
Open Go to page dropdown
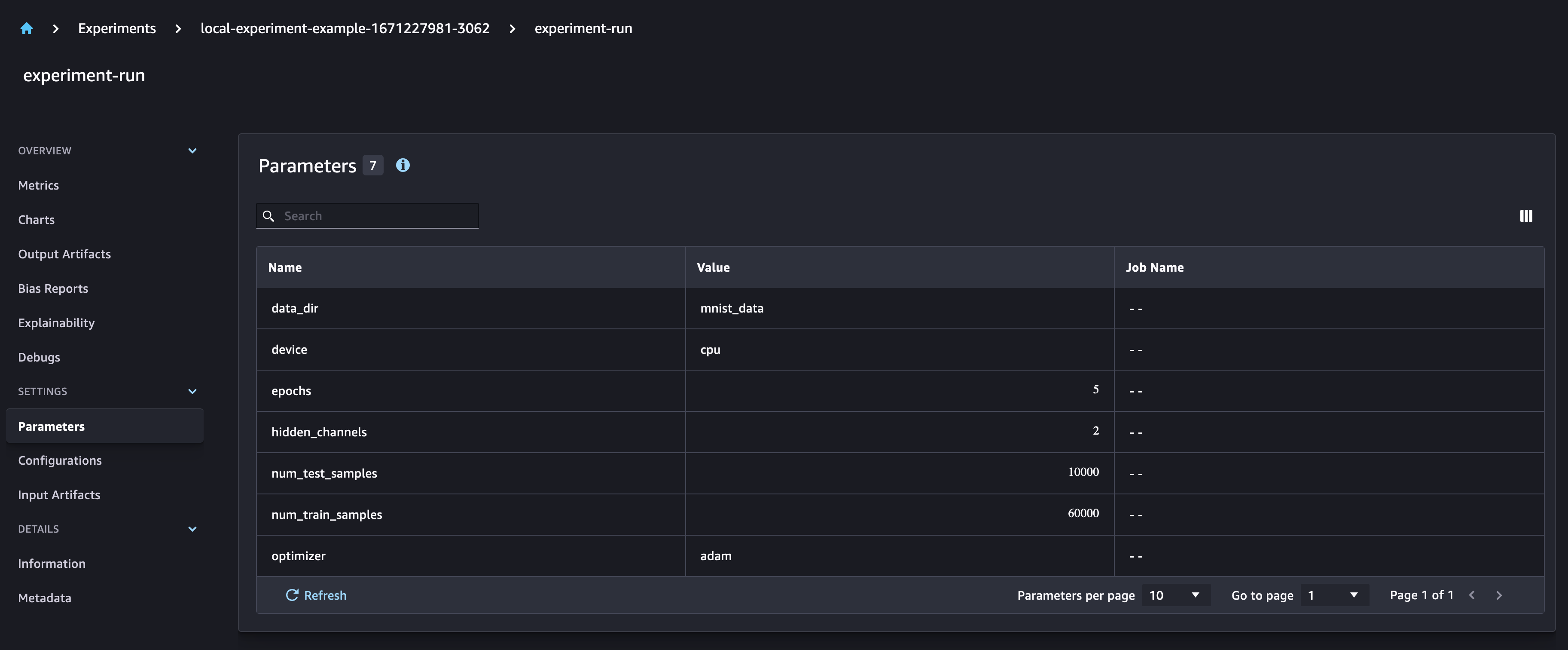point(1335,595)
